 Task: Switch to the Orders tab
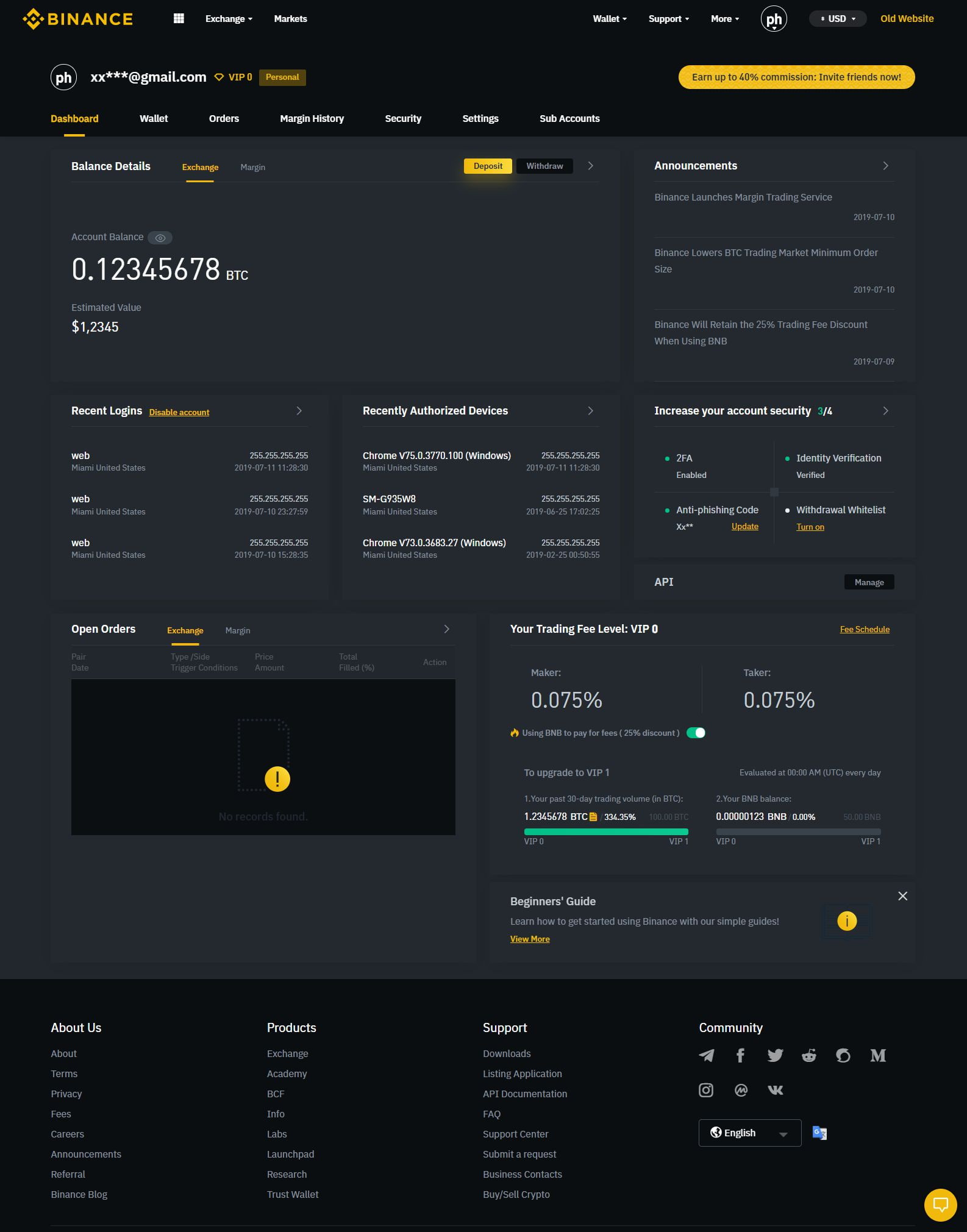pyautogui.click(x=224, y=119)
